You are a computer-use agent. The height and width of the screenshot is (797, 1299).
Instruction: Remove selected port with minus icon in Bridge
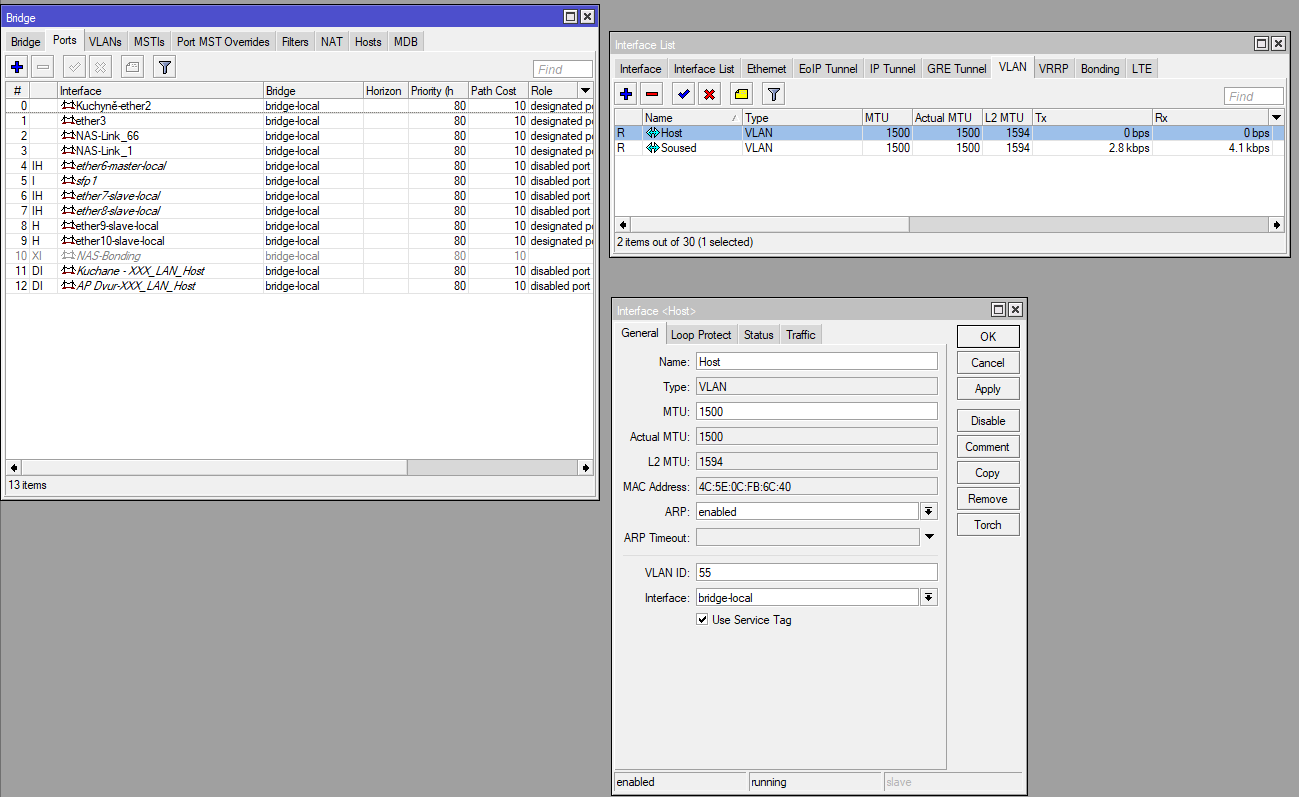point(43,67)
